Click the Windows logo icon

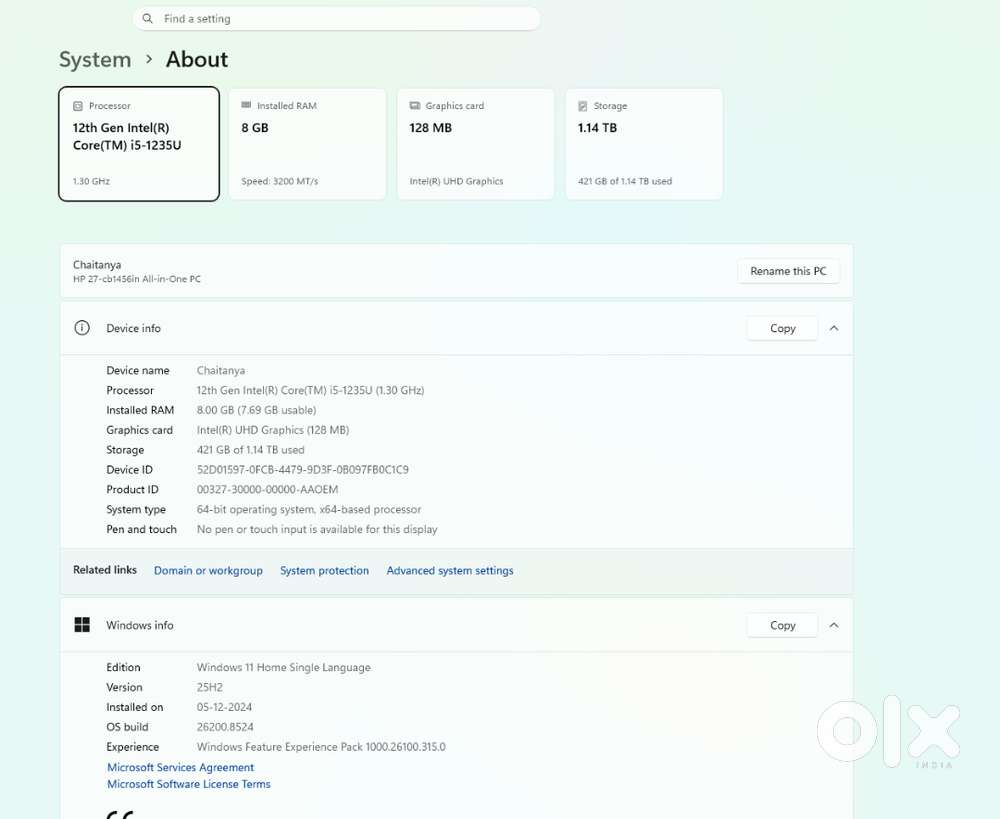[82, 624]
